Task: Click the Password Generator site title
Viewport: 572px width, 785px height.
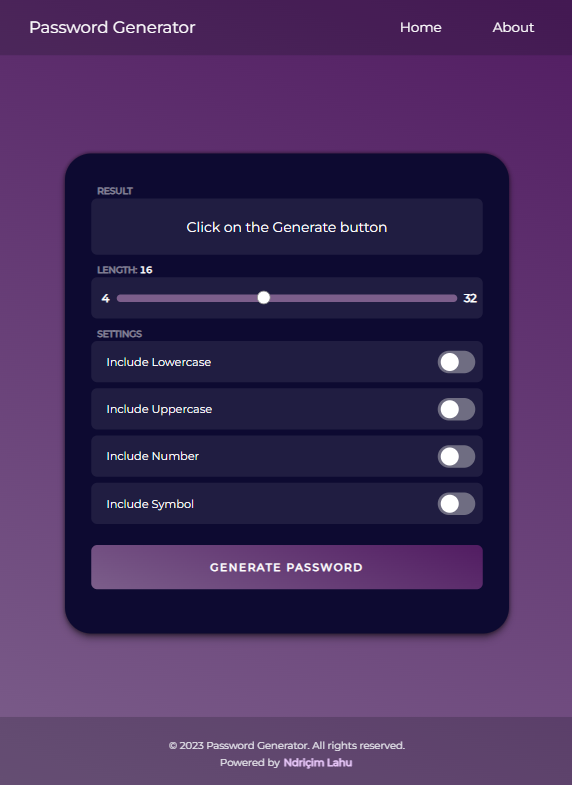Action: click(x=112, y=28)
